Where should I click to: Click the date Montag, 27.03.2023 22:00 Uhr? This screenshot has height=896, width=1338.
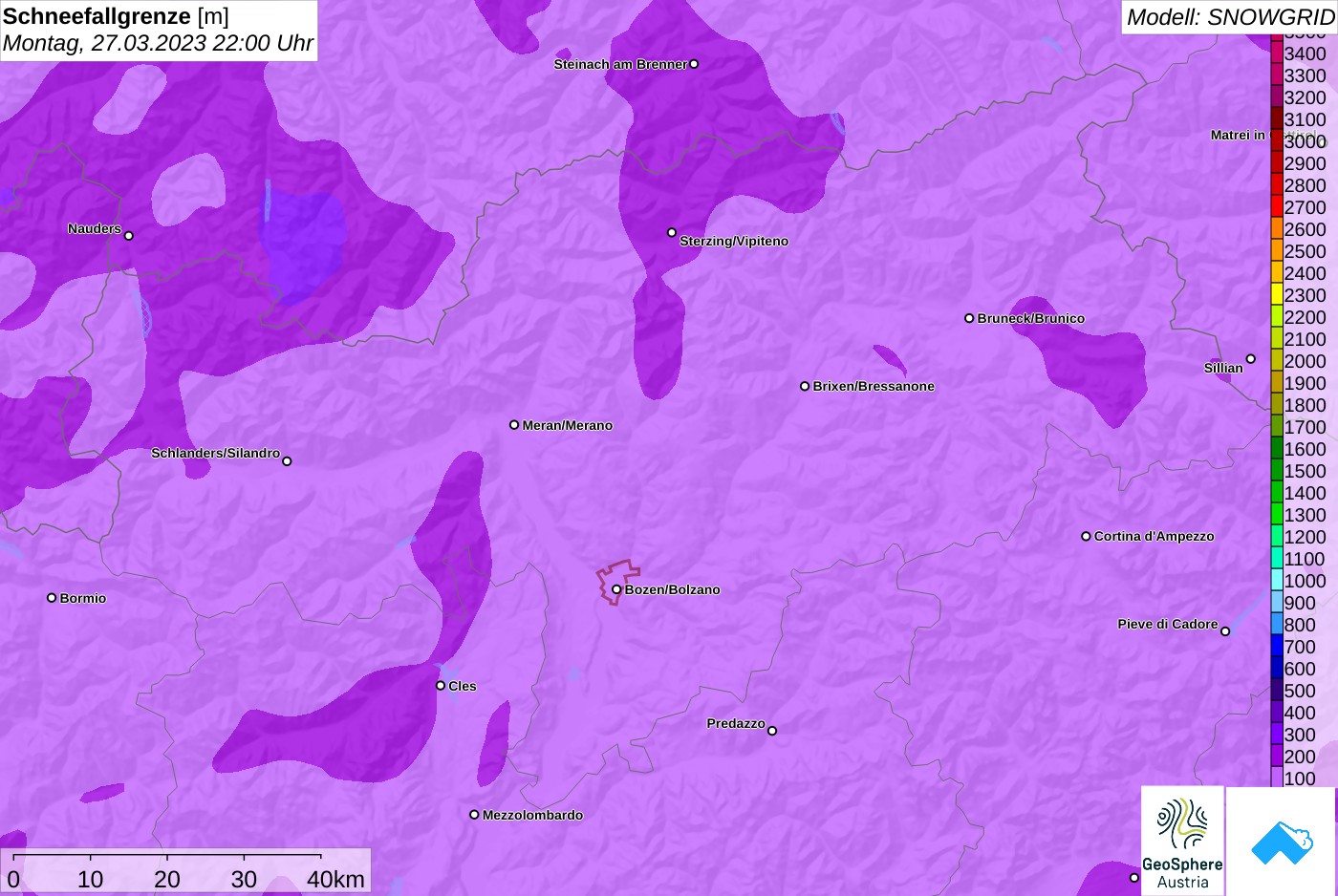tap(158, 43)
